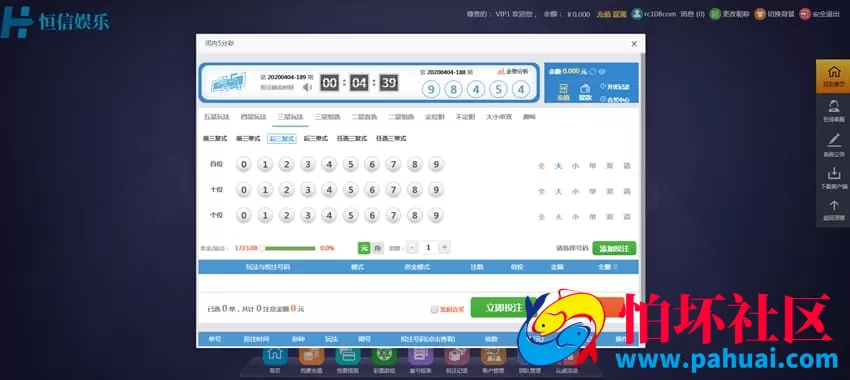Click the rebate slider handle
The height and width of the screenshot is (380, 850).
pos(262,248)
